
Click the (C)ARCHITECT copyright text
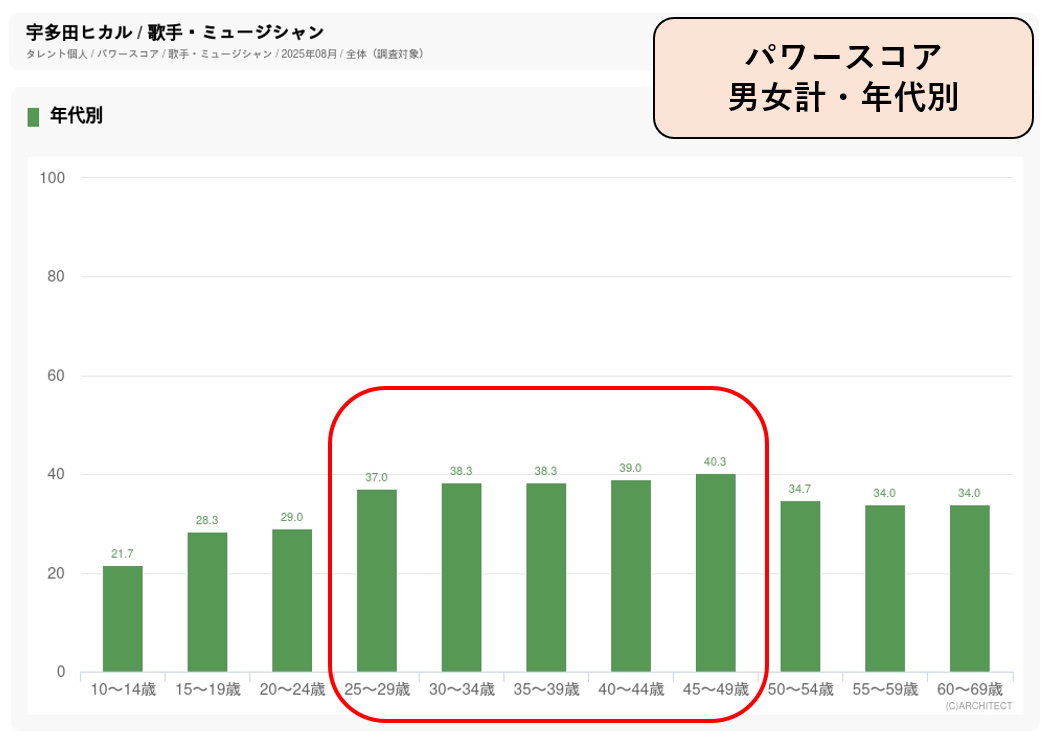pos(978,706)
